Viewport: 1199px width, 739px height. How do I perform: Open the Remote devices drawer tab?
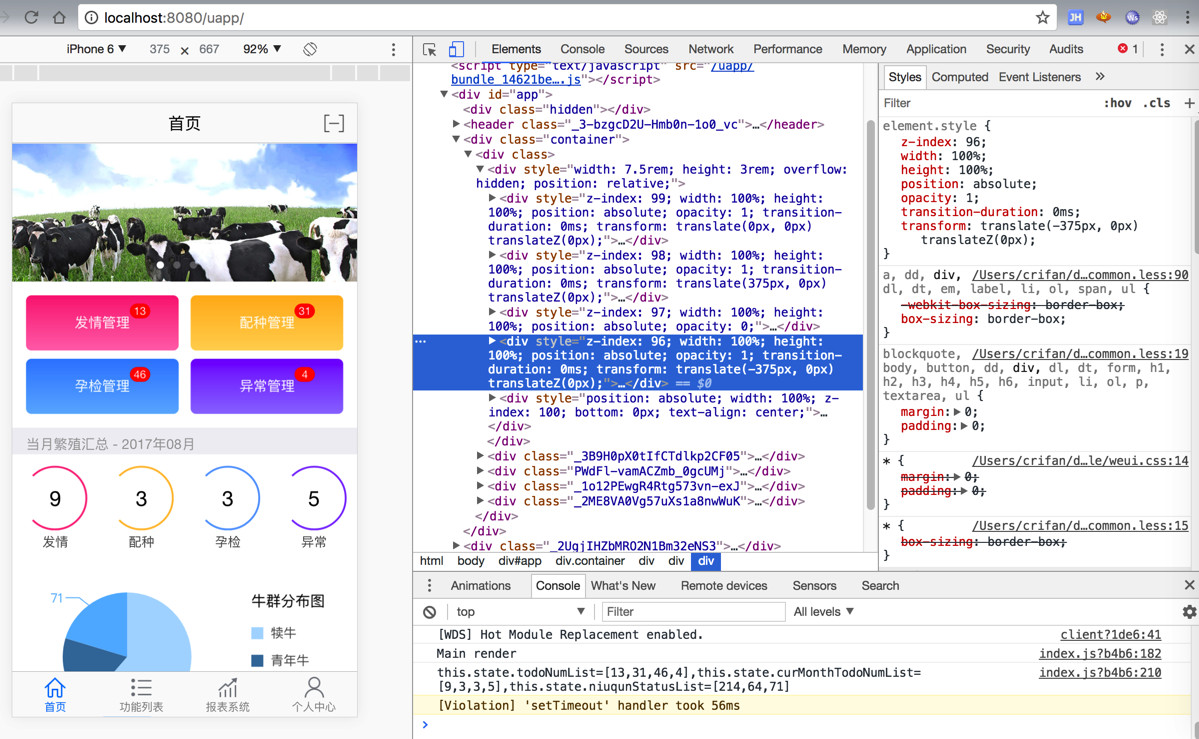(723, 585)
